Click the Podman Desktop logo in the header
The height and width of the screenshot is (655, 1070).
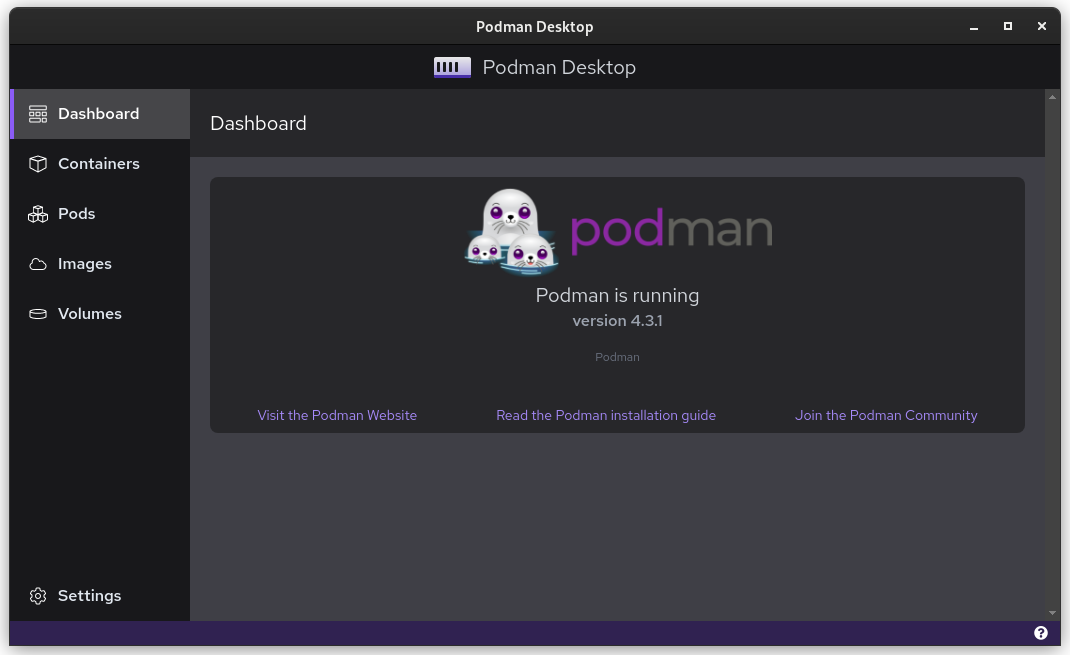[x=452, y=66]
